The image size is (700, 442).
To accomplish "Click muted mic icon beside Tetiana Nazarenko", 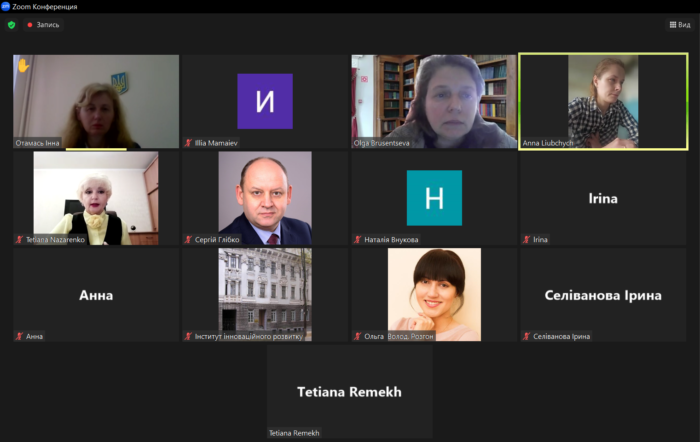I will (19, 240).
